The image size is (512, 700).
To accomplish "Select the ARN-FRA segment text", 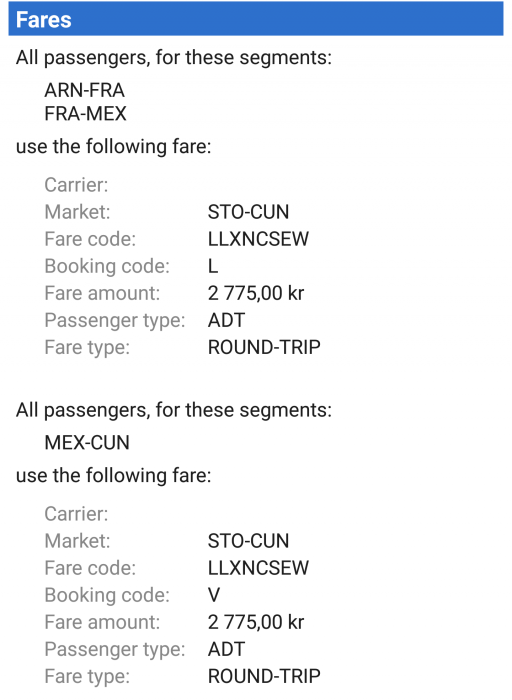I will pos(84,90).
